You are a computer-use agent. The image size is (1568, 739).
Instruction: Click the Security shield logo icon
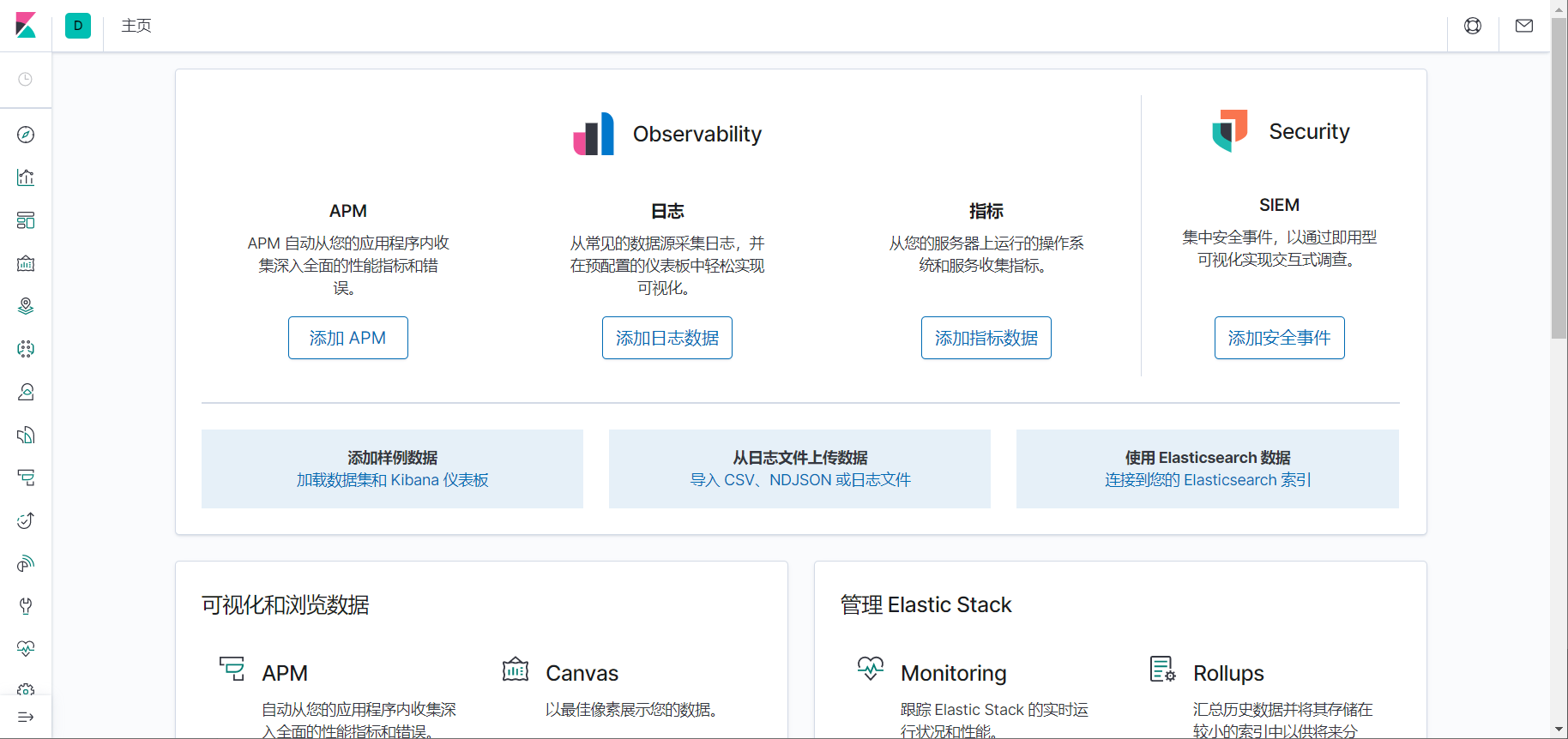coord(1230,130)
